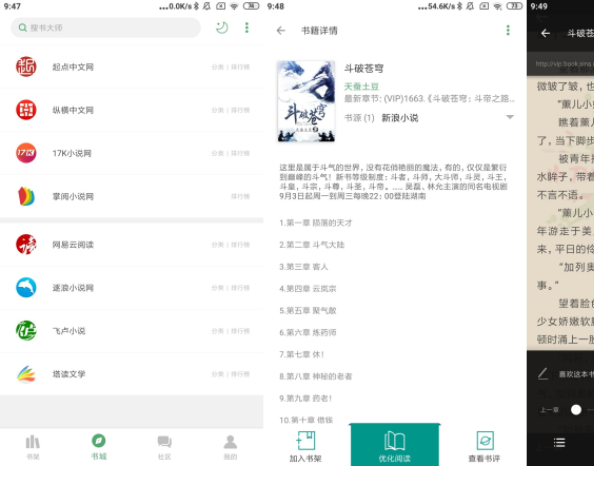Click 加入书架 add to shelf button
The height and width of the screenshot is (478, 594).
(x=306, y=447)
